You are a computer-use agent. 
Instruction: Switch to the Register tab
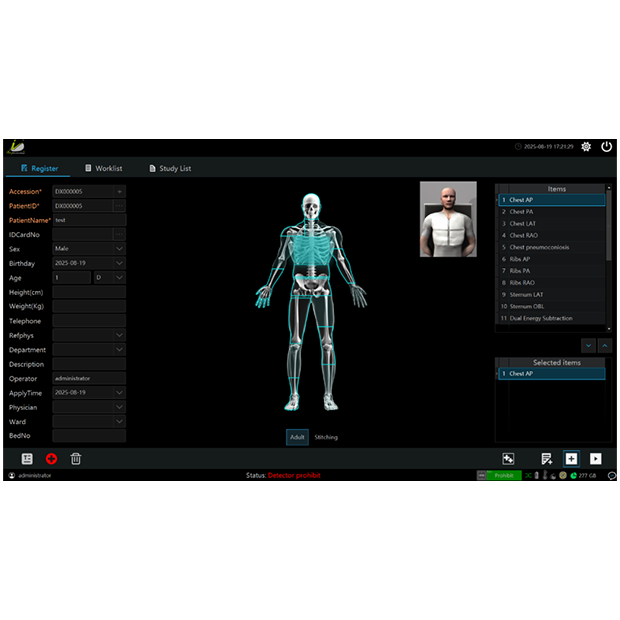coord(39,168)
